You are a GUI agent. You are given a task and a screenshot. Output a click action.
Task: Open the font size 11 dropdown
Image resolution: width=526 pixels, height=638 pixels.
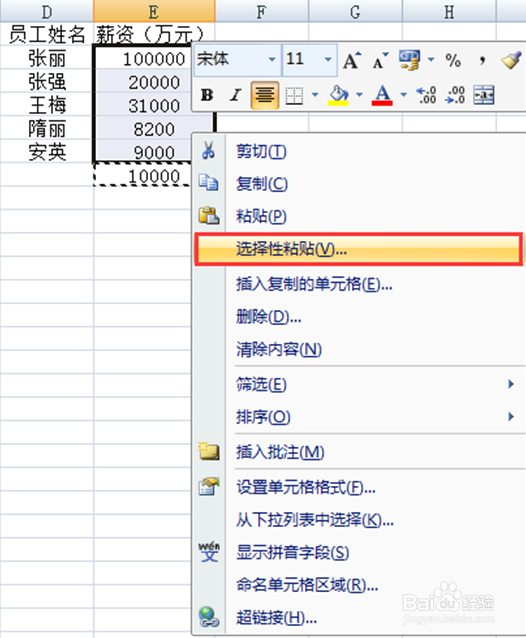(x=328, y=60)
